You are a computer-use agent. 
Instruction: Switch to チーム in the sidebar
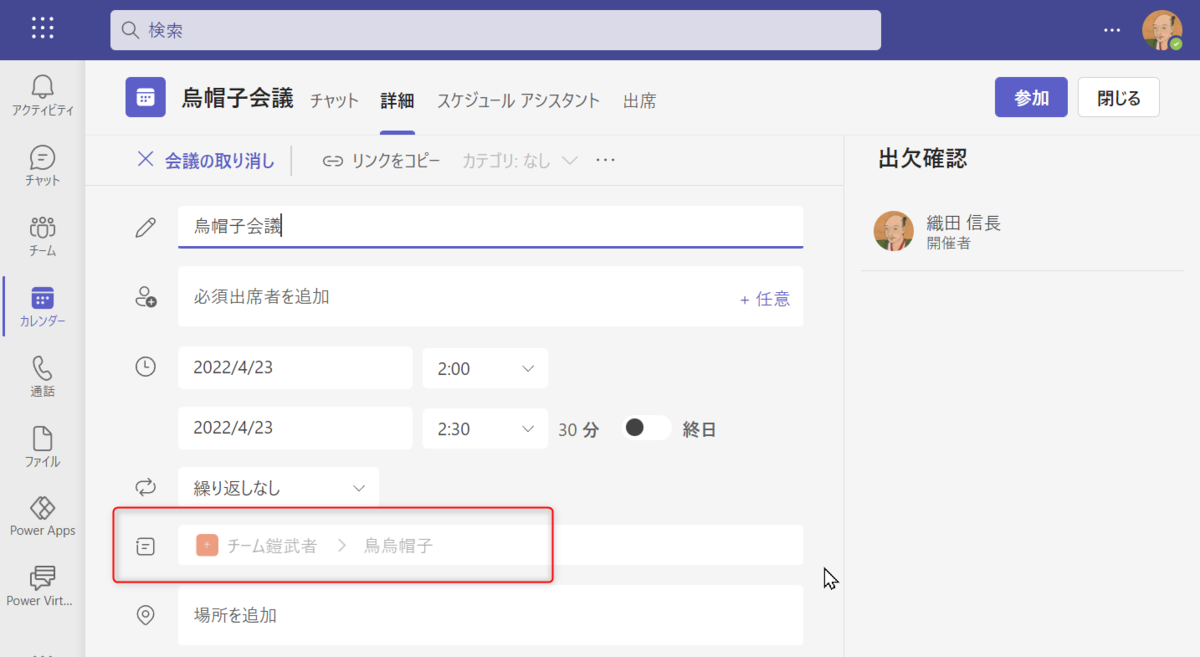41,234
